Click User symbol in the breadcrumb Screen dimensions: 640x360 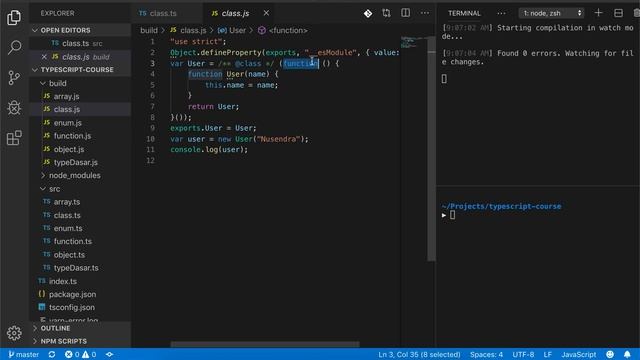tap(232, 31)
